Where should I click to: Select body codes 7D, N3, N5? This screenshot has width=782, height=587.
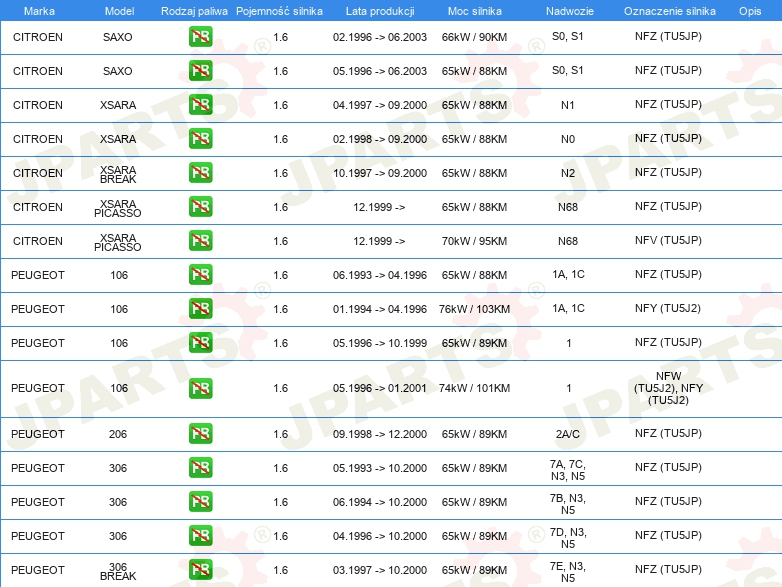pyautogui.click(x=568, y=538)
